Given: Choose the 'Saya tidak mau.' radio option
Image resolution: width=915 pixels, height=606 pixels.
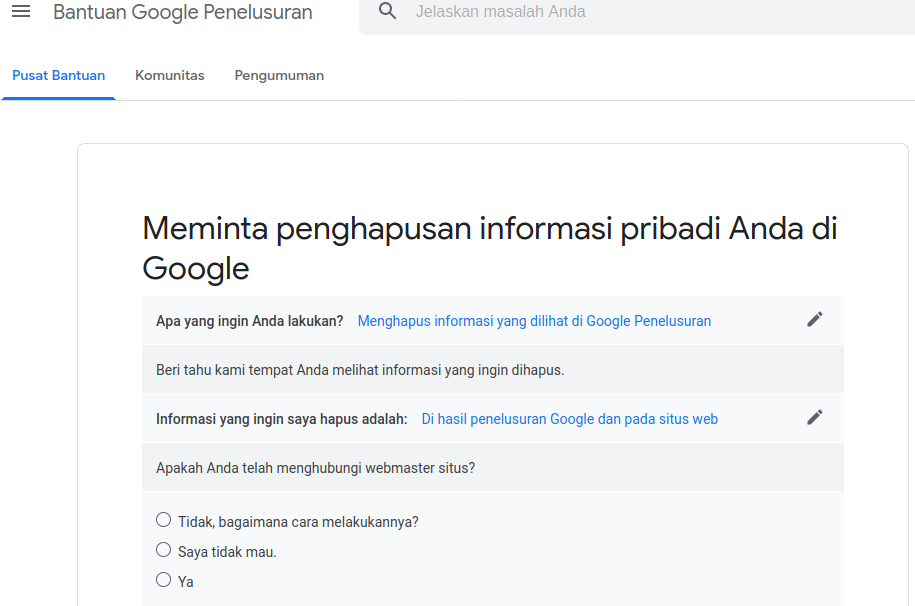Looking at the screenshot, I should [164, 550].
